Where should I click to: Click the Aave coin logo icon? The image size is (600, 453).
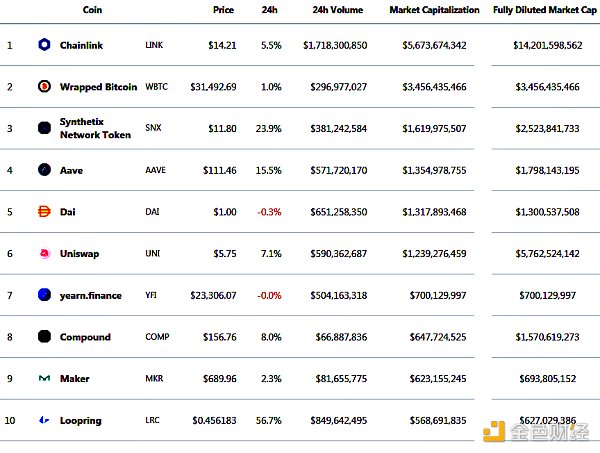[x=44, y=170]
